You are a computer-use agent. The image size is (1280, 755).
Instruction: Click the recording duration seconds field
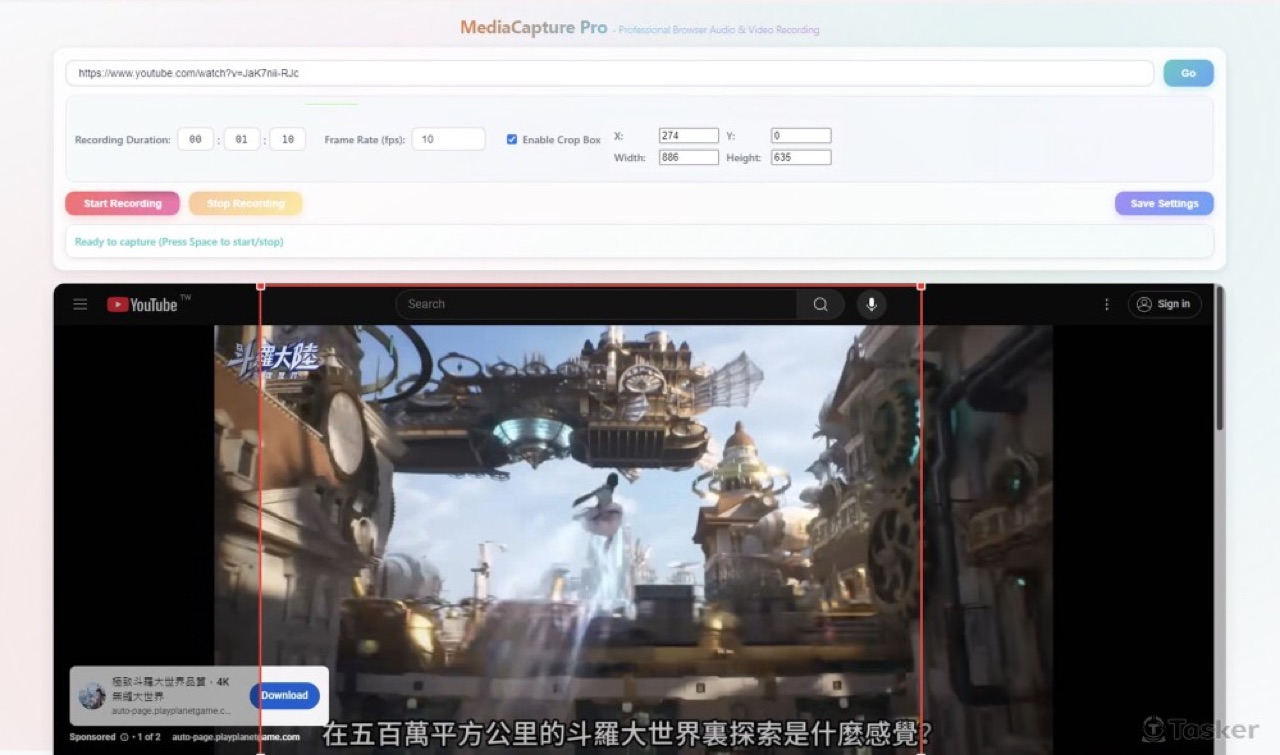tap(287, 139)
